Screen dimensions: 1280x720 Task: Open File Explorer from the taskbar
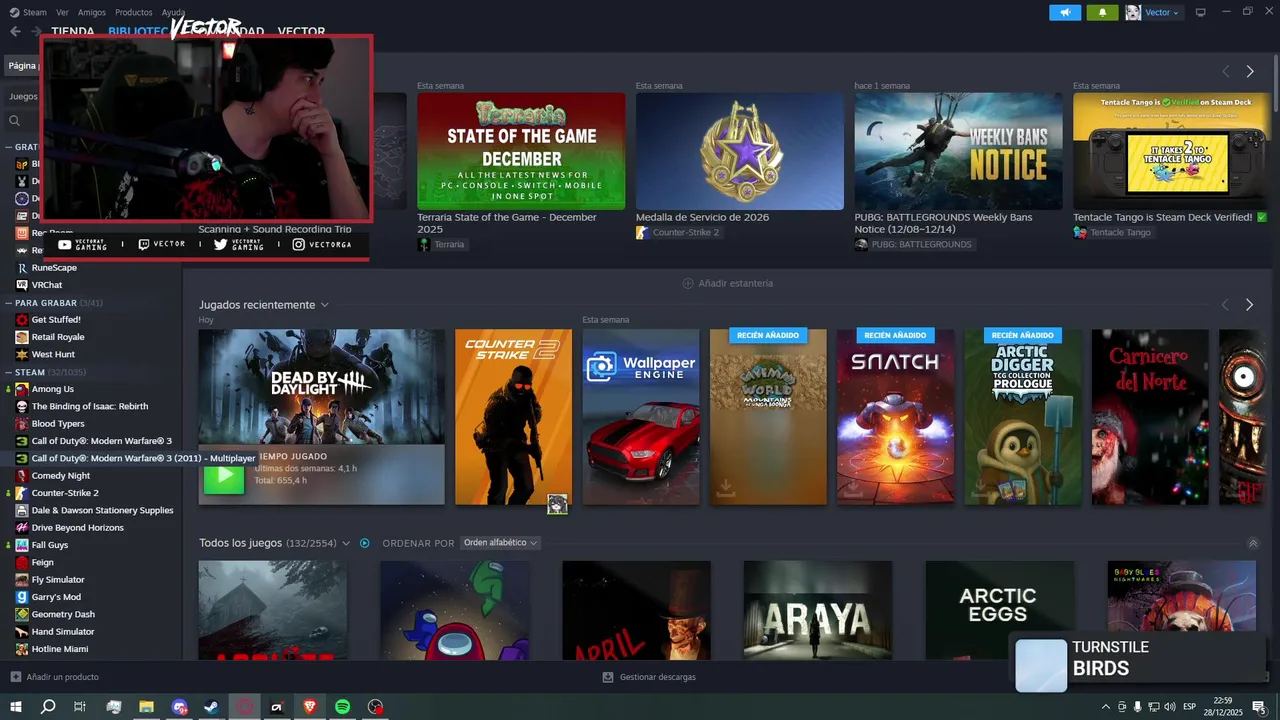coord(146,707)
